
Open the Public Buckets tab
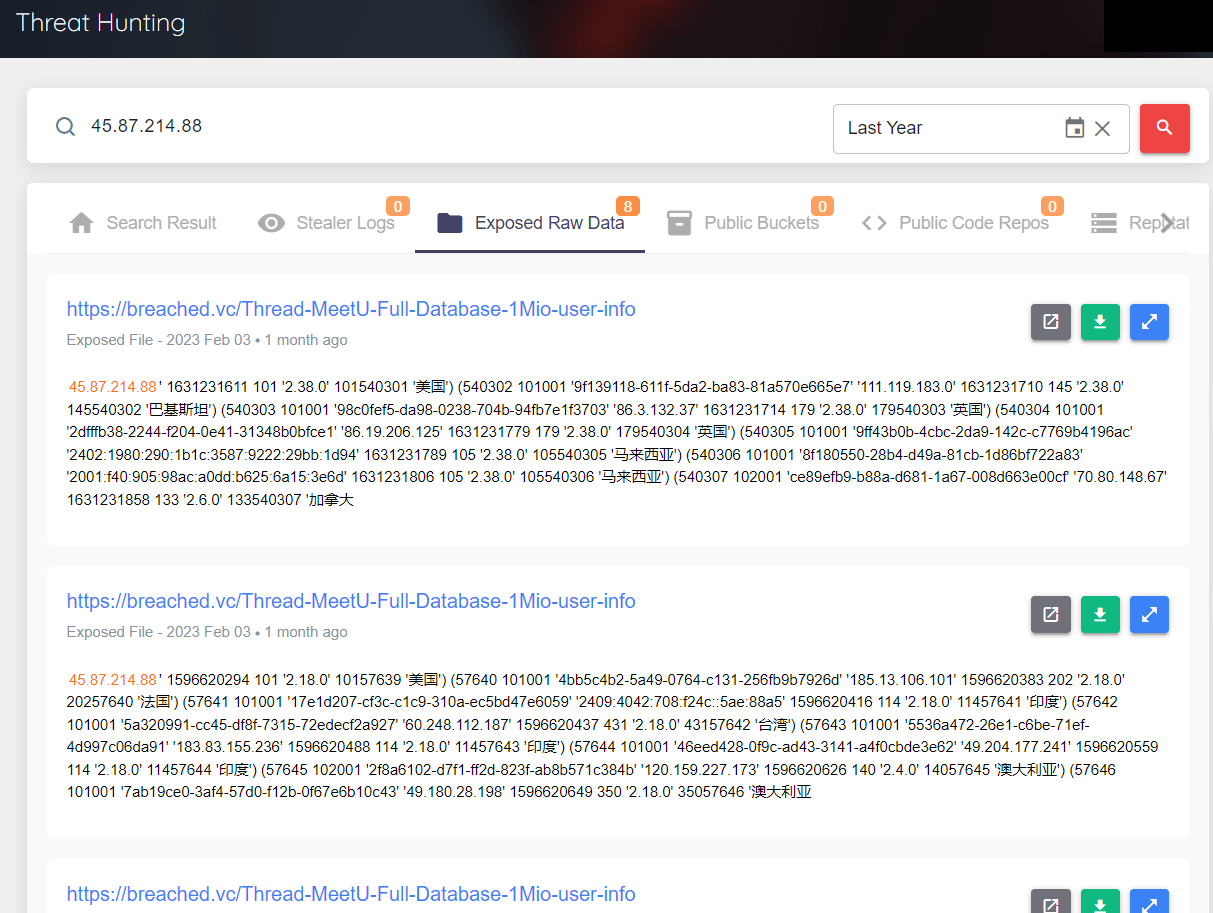point(743,223)
